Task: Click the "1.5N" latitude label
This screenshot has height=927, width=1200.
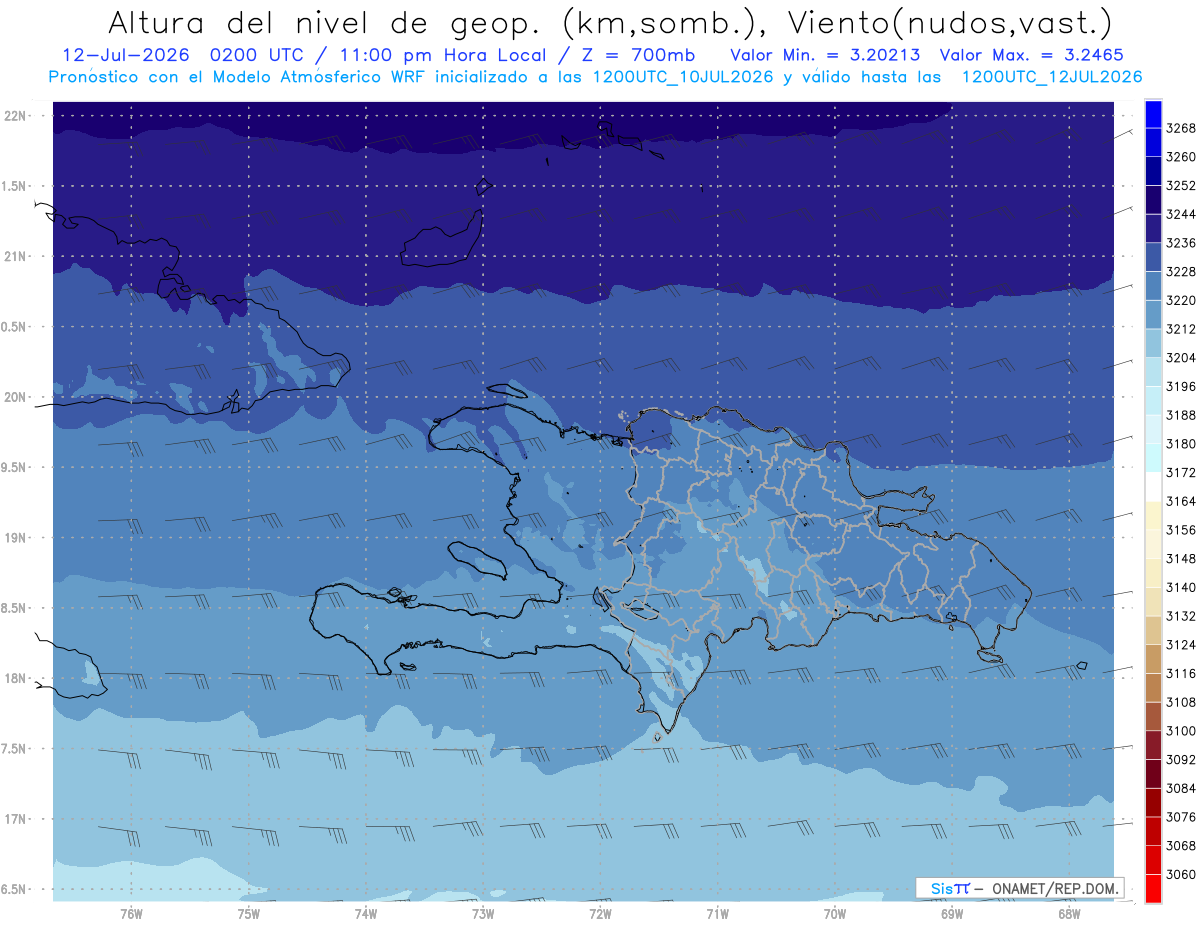Action: pyautogui.click(x=13, y=186)
